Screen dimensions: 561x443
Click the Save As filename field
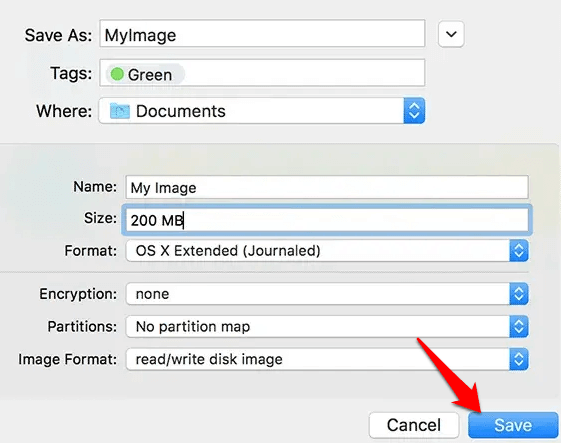pos(262,34)
